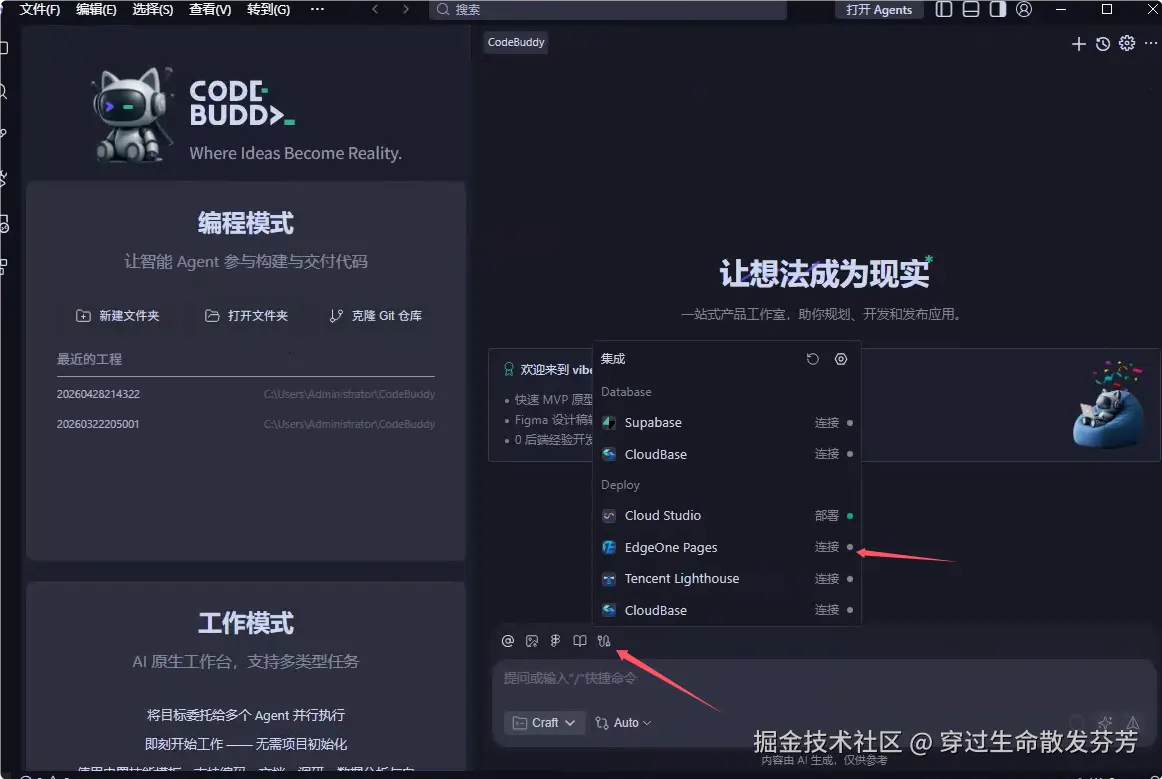Click 连接 next to Deploy CloudBase
The height and width of the screenshot is (779, 1162).
pos(827,610)
